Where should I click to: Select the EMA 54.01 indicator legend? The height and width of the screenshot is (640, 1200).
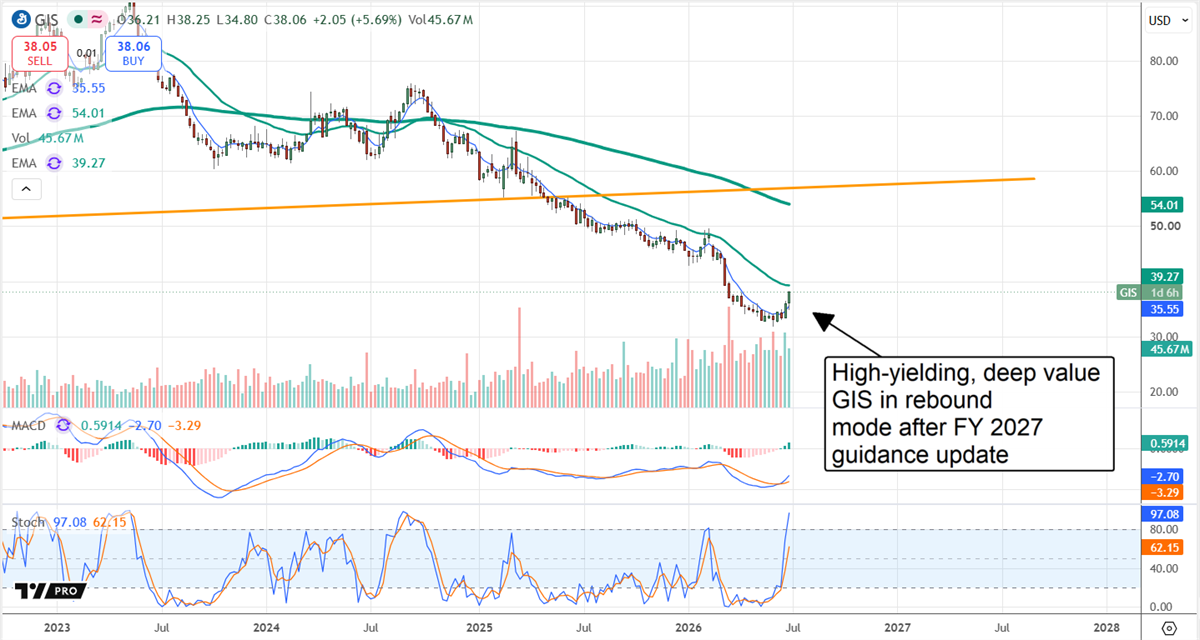[x=59, y=113]
